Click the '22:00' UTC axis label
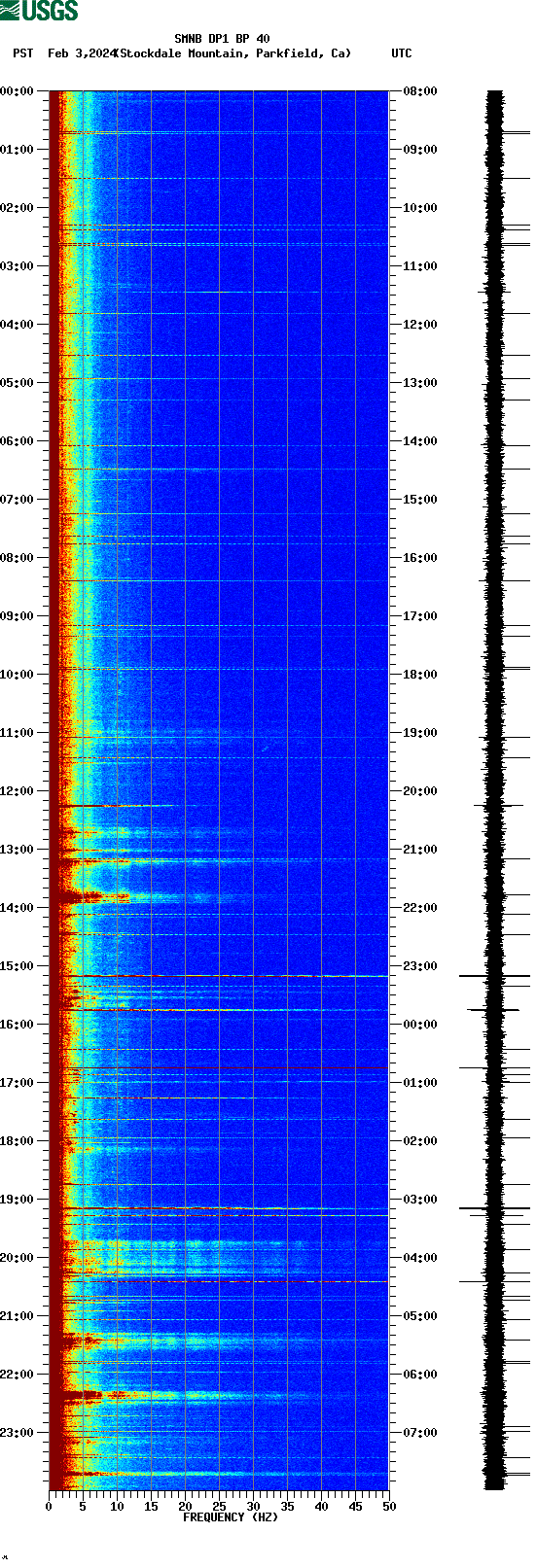537x1568 pixels. [420, 908]
